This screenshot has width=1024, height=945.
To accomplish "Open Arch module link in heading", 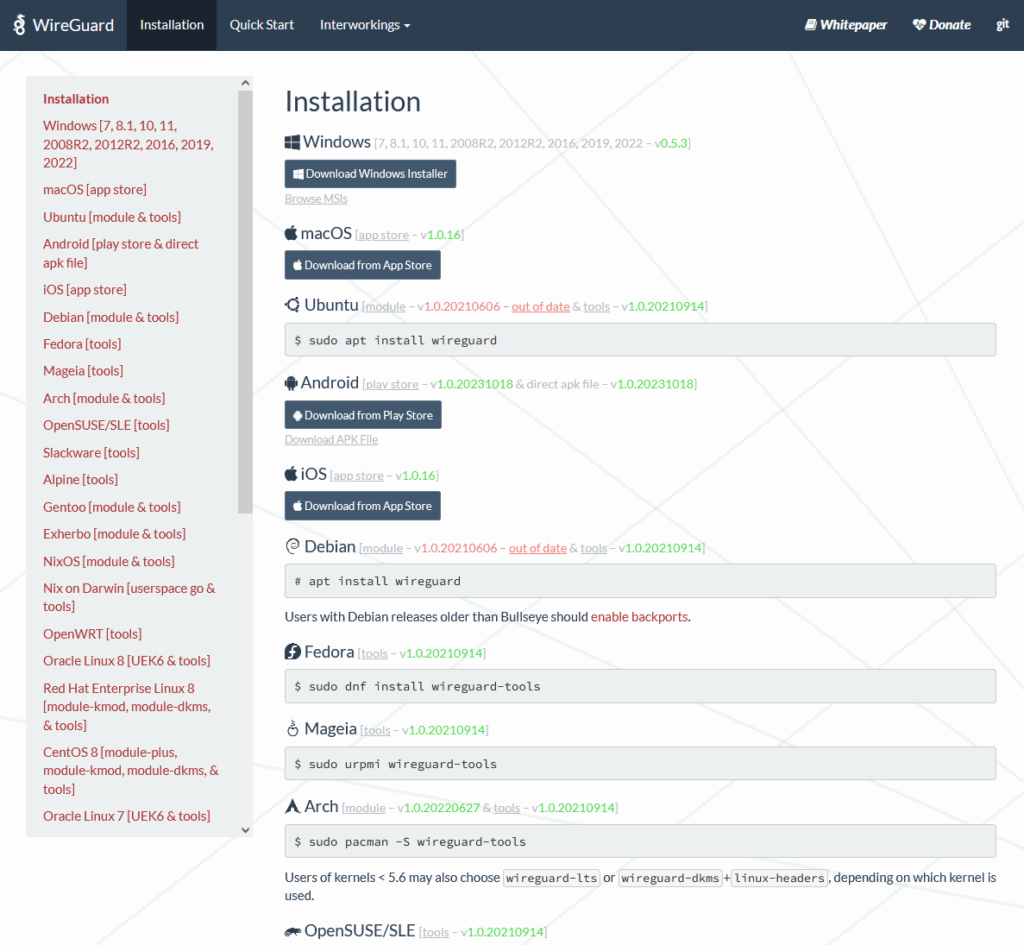I will [x=366, y=809].
